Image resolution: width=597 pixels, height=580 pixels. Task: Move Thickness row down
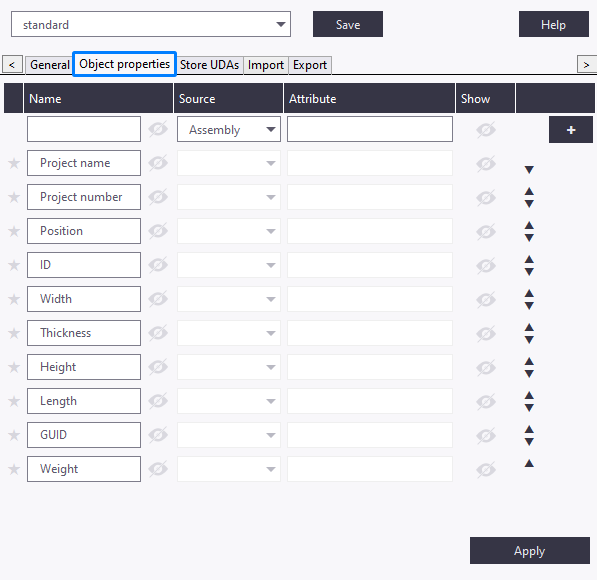[529, 340]
